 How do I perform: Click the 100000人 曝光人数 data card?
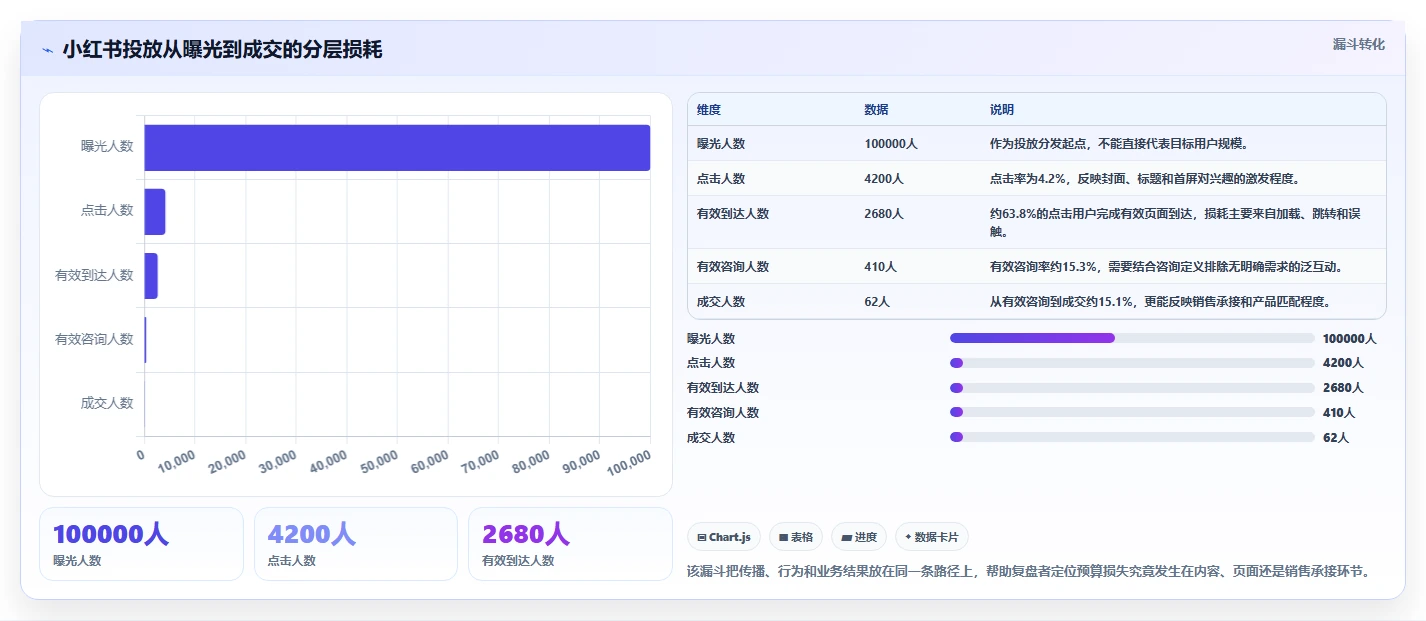(141, 544)
